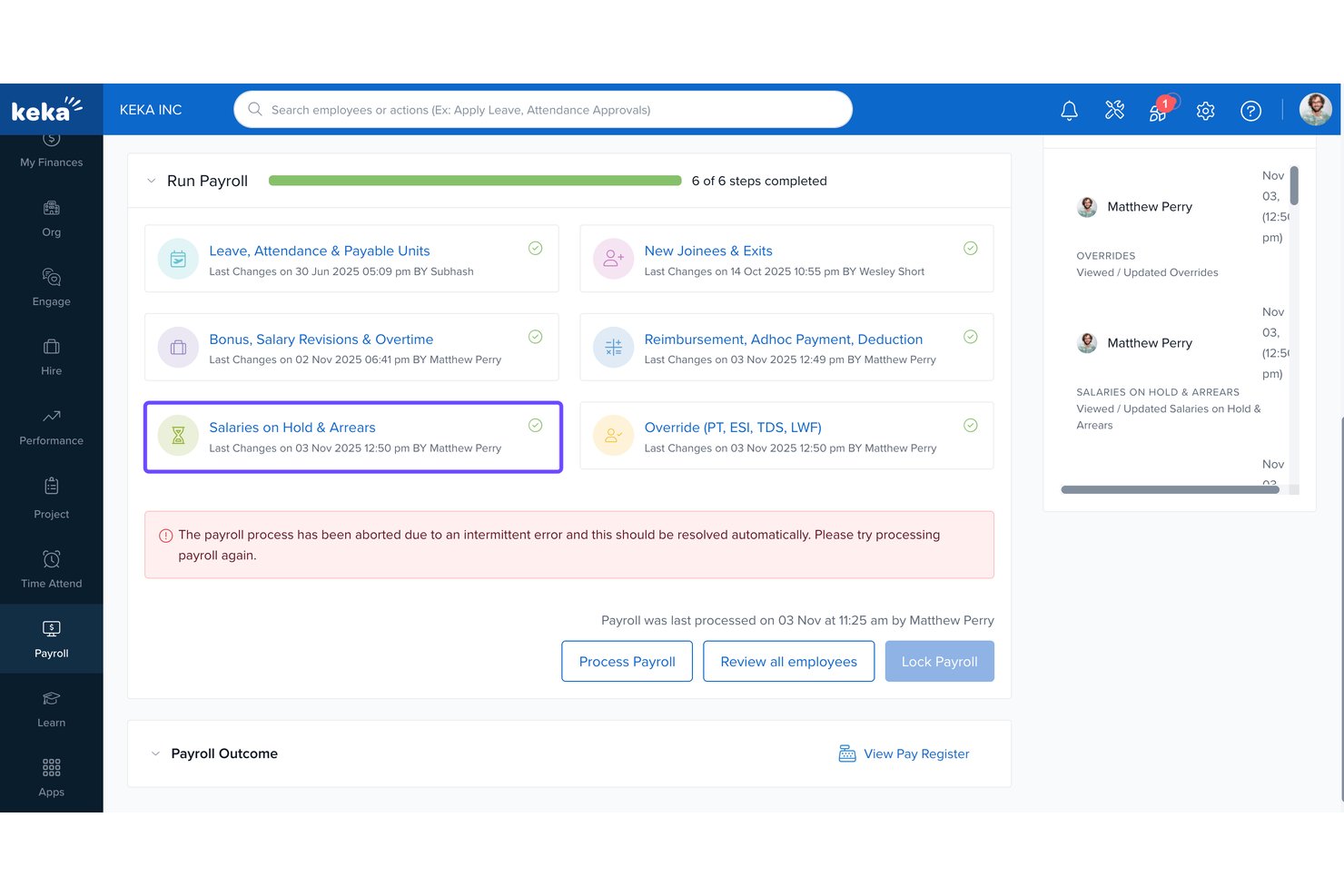Click activity panel horizontal scrollbar
The width and height of the screenshot is (1344, 896).
[1170, 489]
